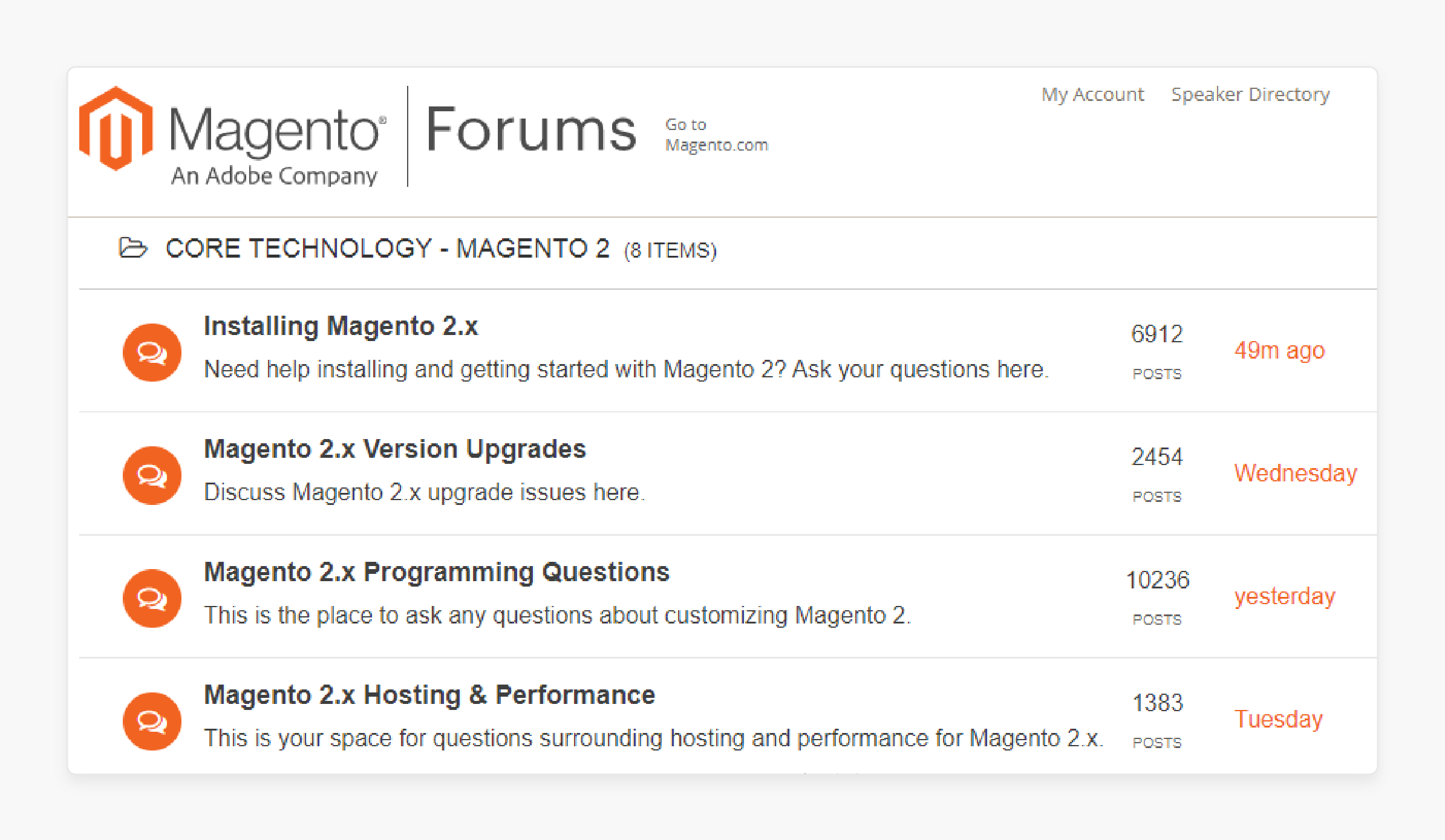The height and width of the screenshot is (840, 1445).
Task: Click the 49m ago latest post link
Action: pyautogui.click(x=1279, y=350)
